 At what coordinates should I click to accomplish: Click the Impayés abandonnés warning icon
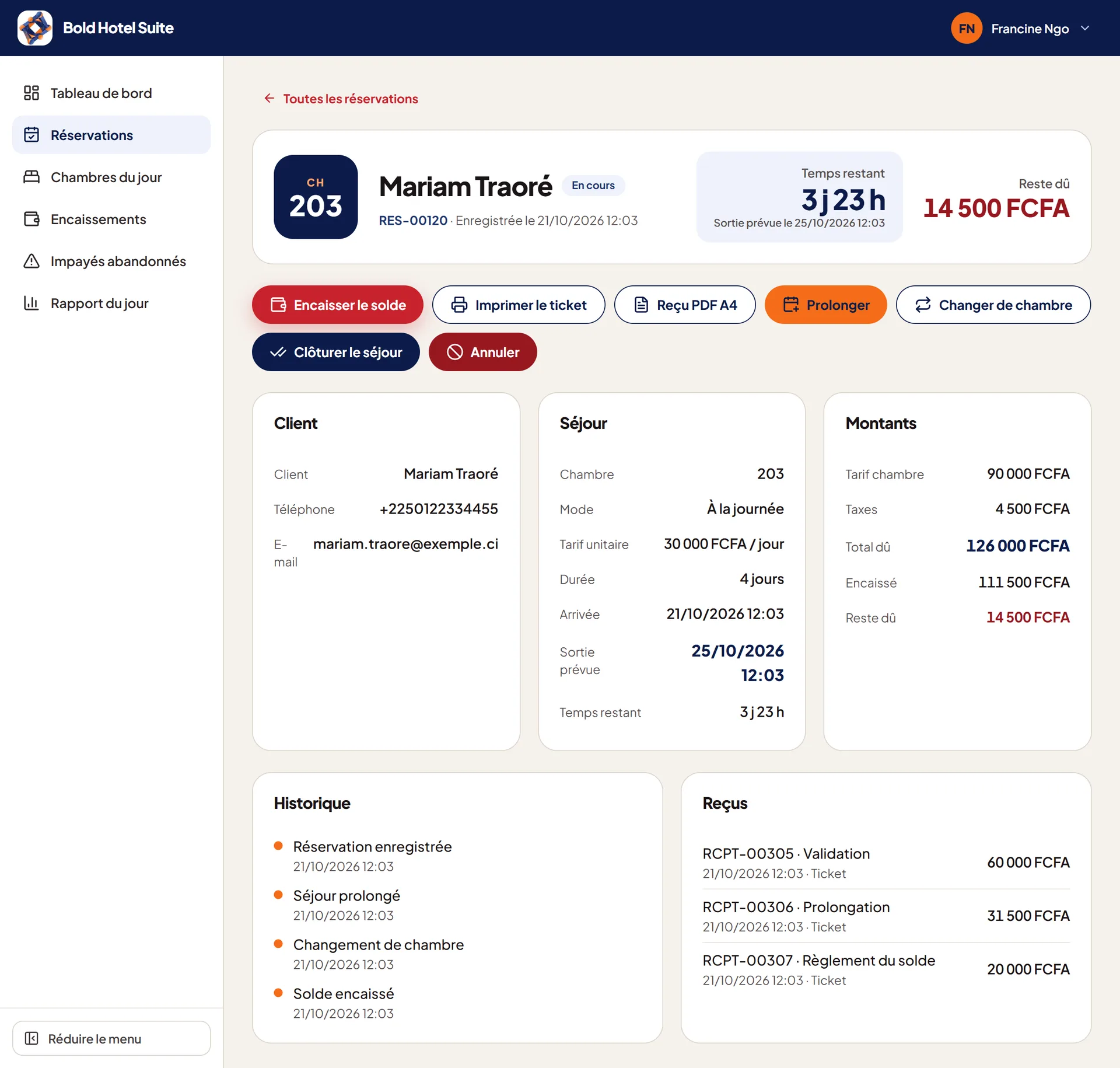pyautogui.click(x=32, y=261)
